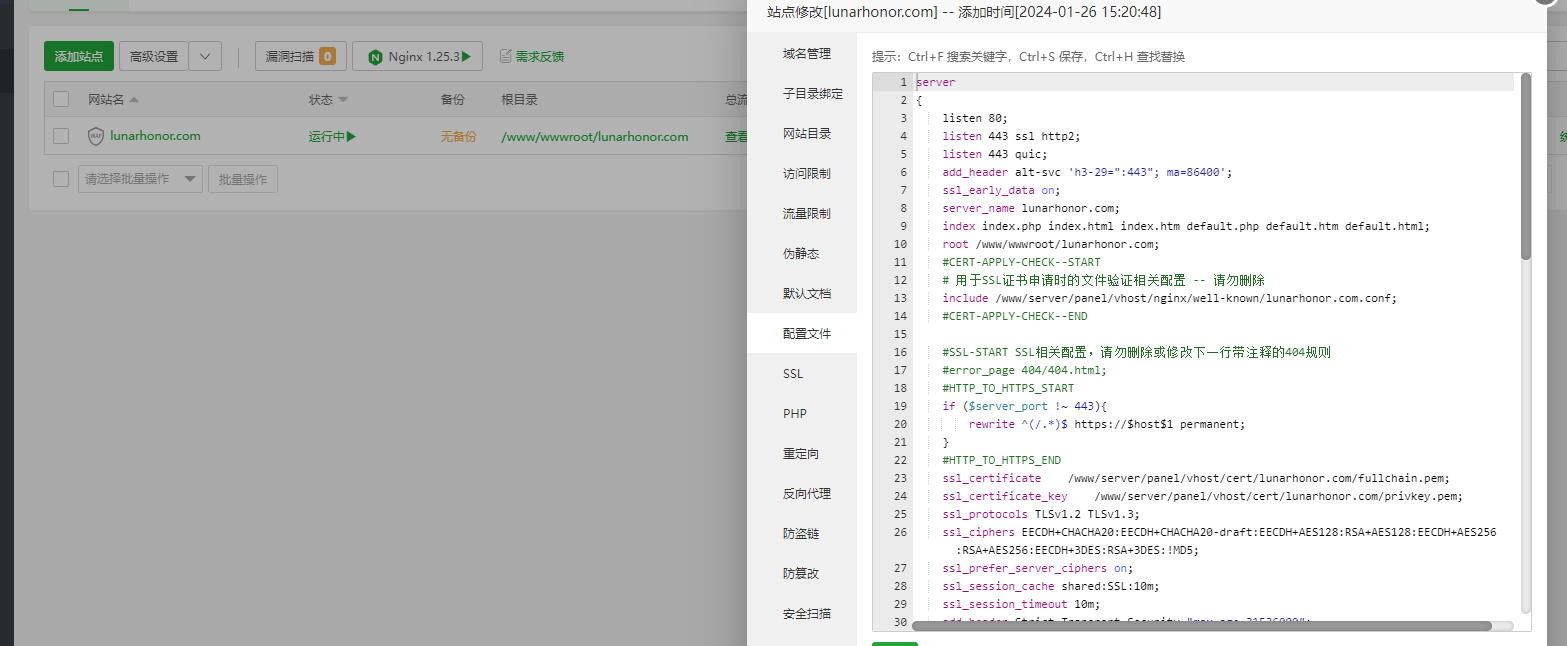Viewport: 1567px width, 646px height.
Task: Switch to the 重定向 tab
Action: tap(802, 454)
